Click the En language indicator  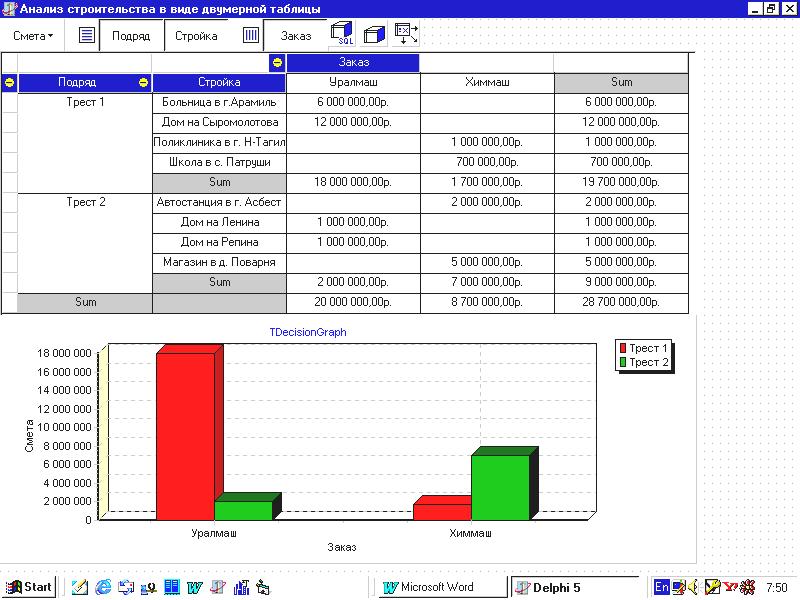pos(662,587)
